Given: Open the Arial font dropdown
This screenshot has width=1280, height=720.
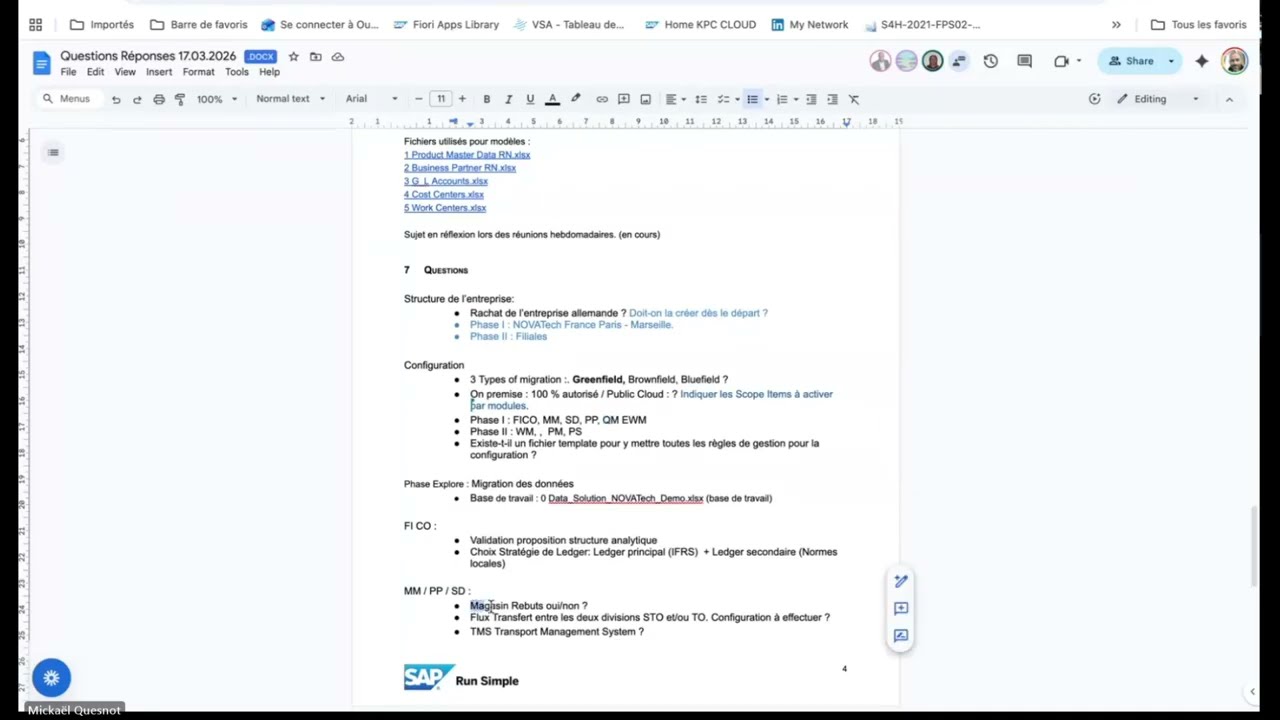Looking at the screenshot, I should pos(372,99).
